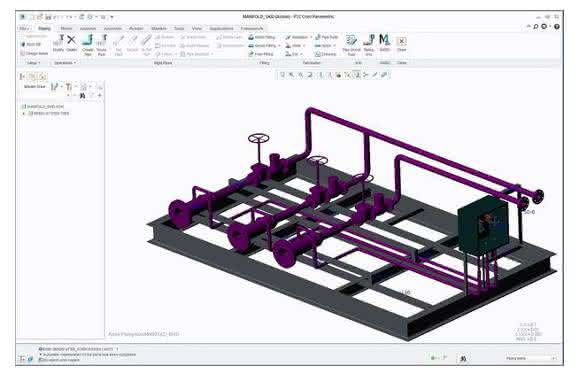Open the Pipe Shortcut dropdown arrow
Viewport: 580px width, 376px height.
[x=212, y=54]
